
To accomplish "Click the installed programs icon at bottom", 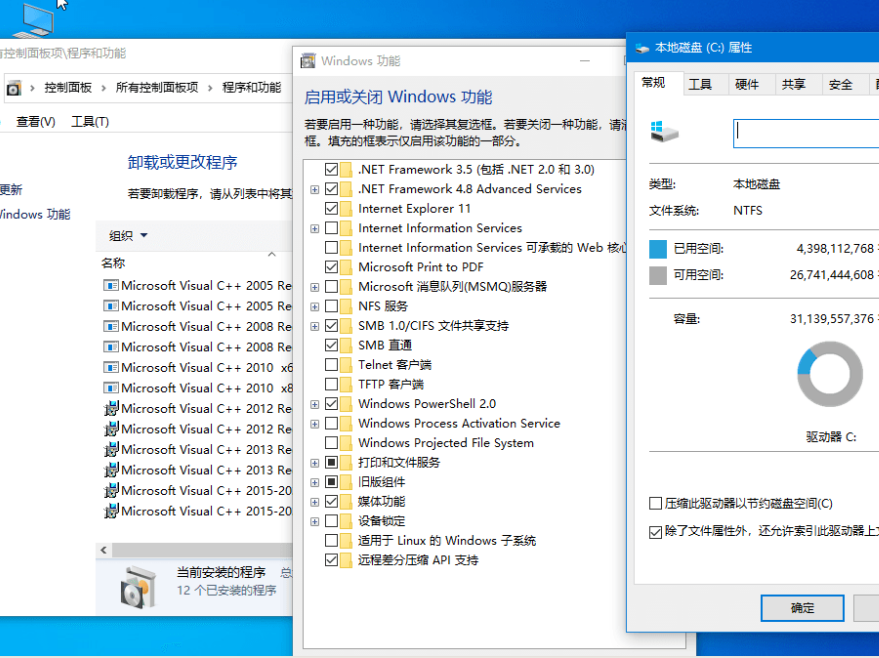I will coord(137,586).
